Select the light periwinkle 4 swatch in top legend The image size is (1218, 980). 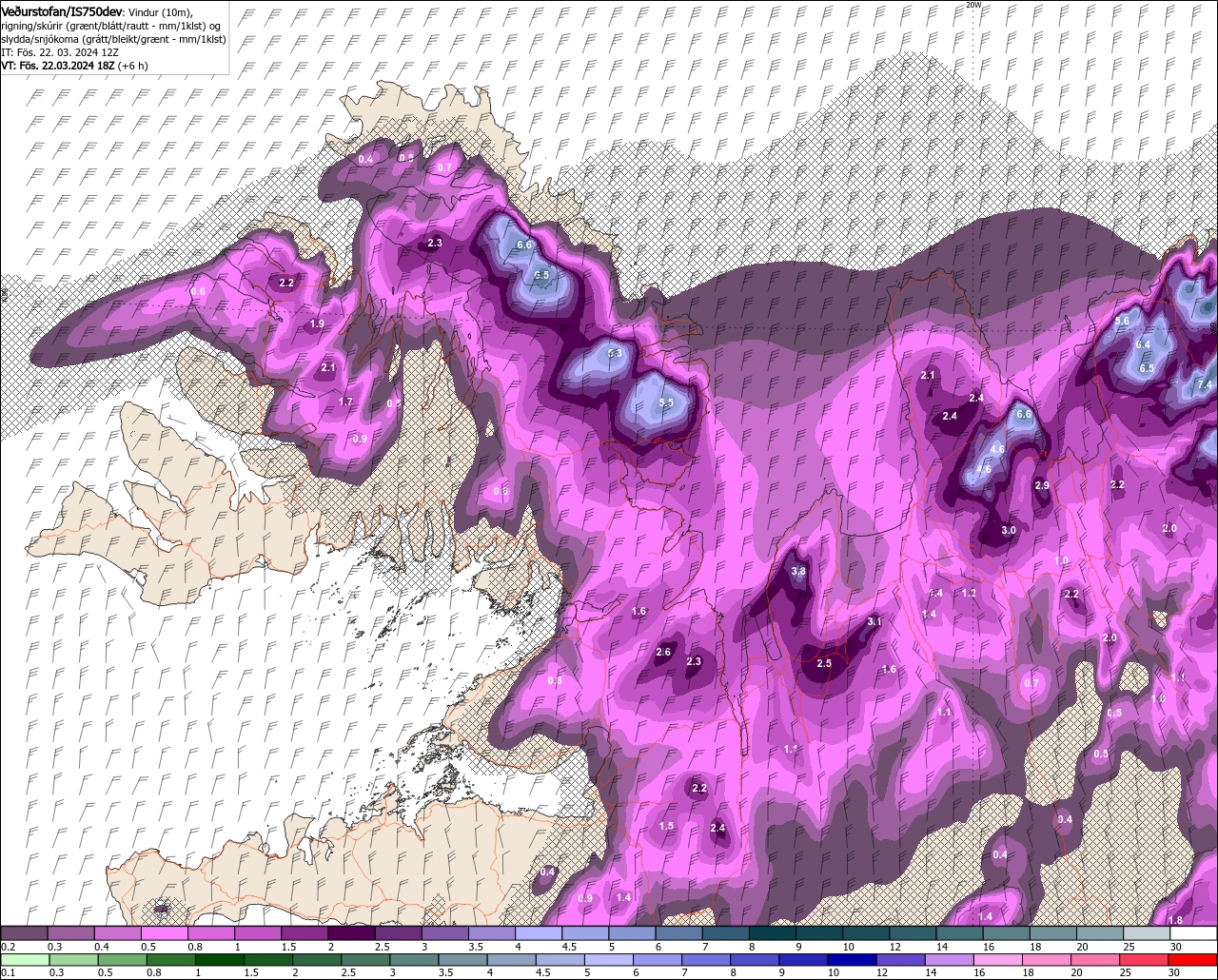(x=539, y=933)
